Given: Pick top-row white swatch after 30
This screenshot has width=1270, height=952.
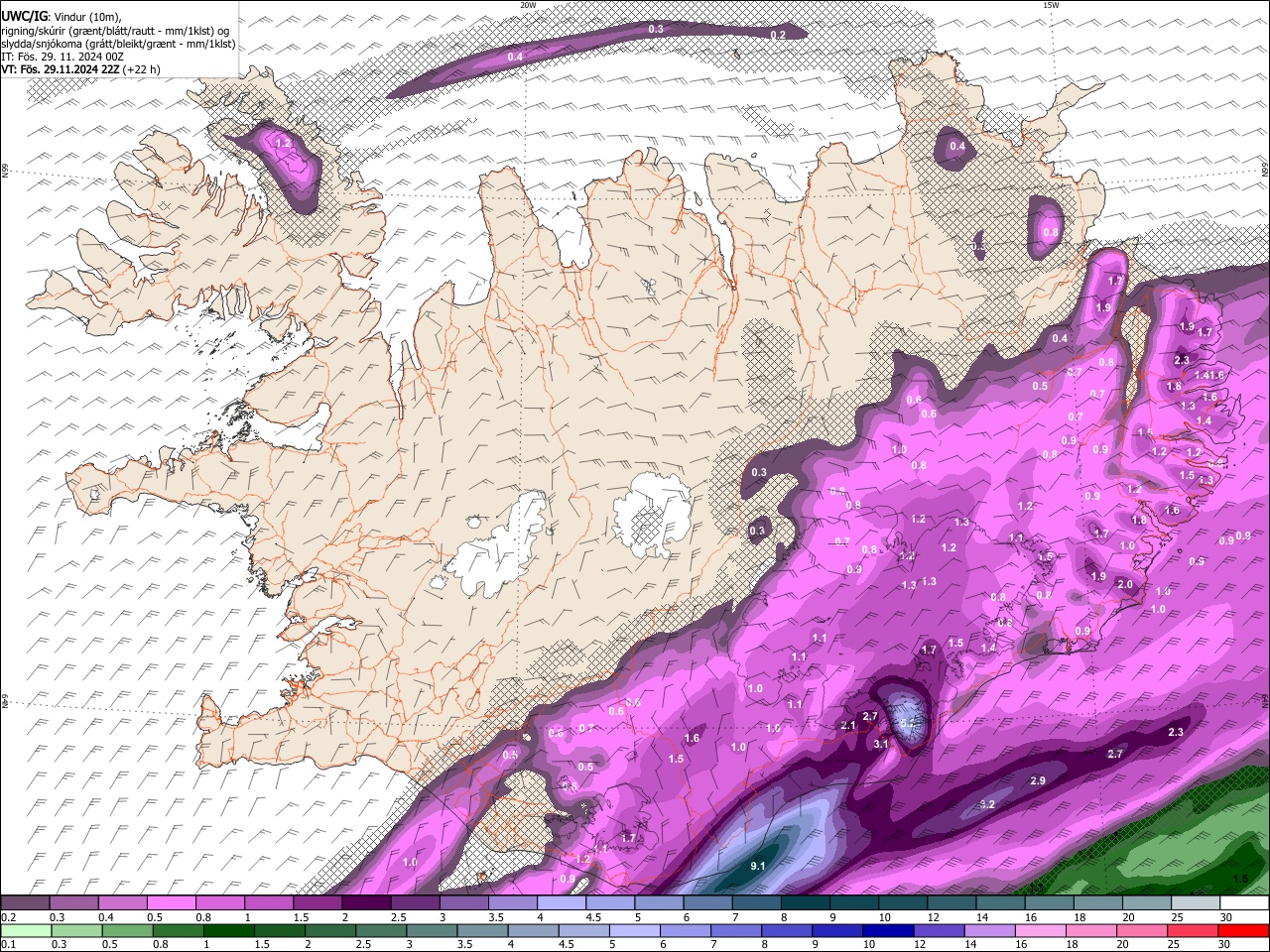Looking at the screenshot, I should click(1244, 903).
